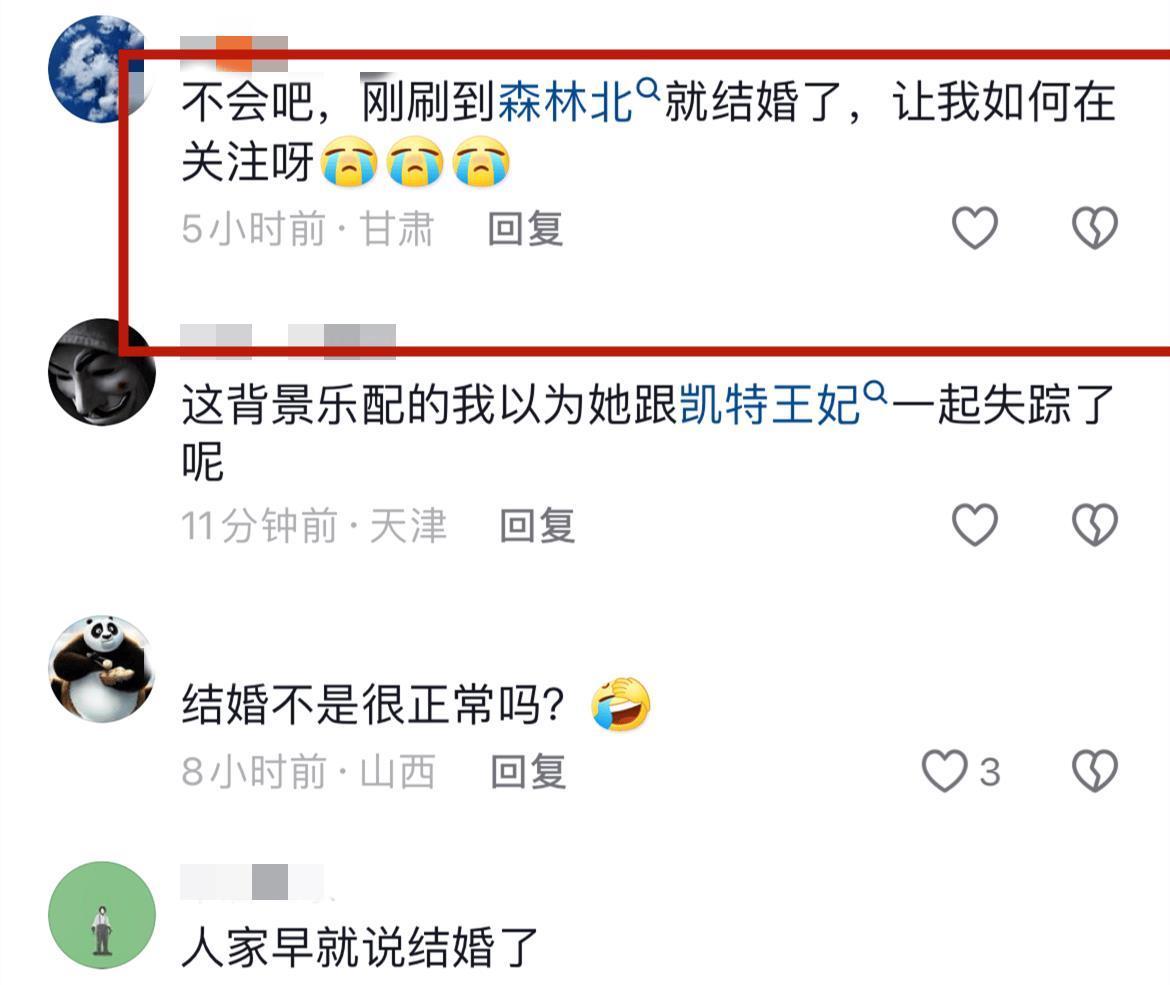Select the comment text 结婚不是很正常吗
The height and width of the screenshot is (985, 1170).
point(373,704)
